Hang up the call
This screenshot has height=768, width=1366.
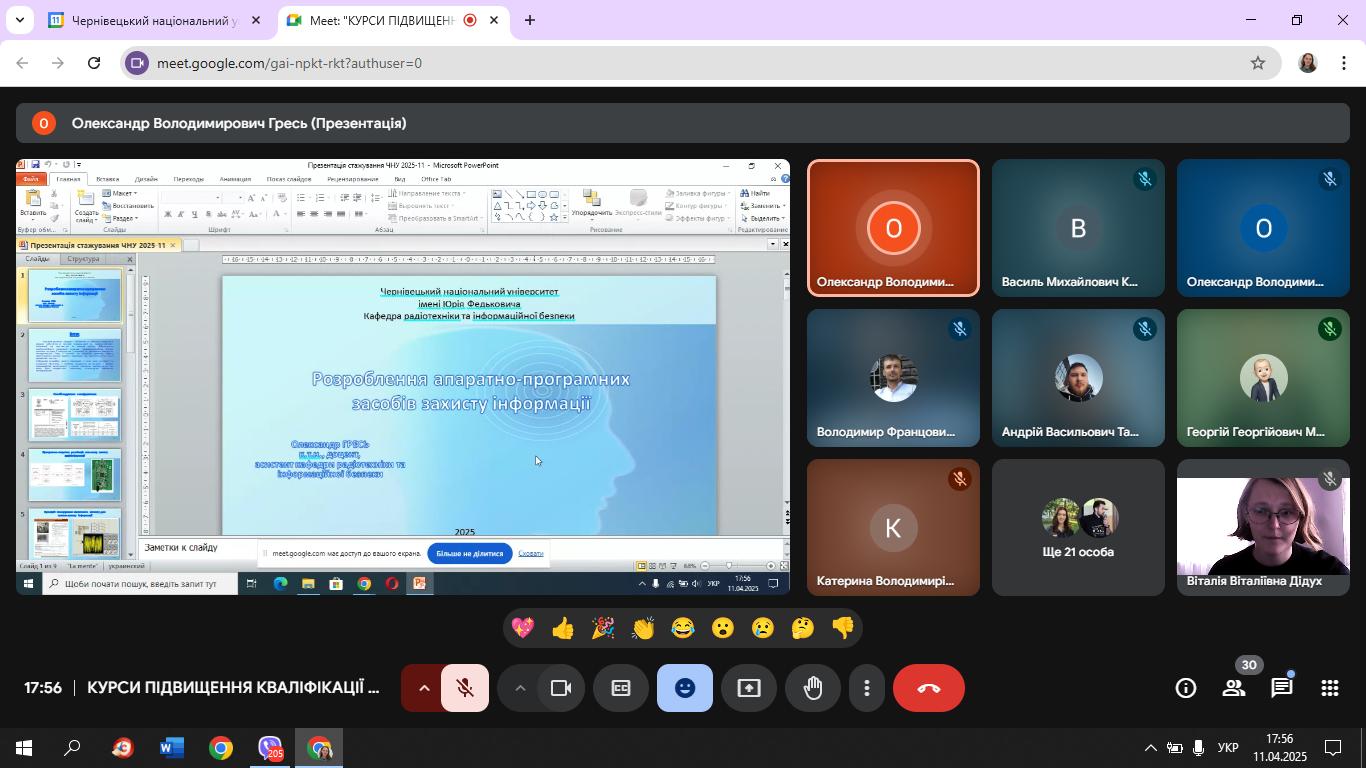tap(928, 688)
